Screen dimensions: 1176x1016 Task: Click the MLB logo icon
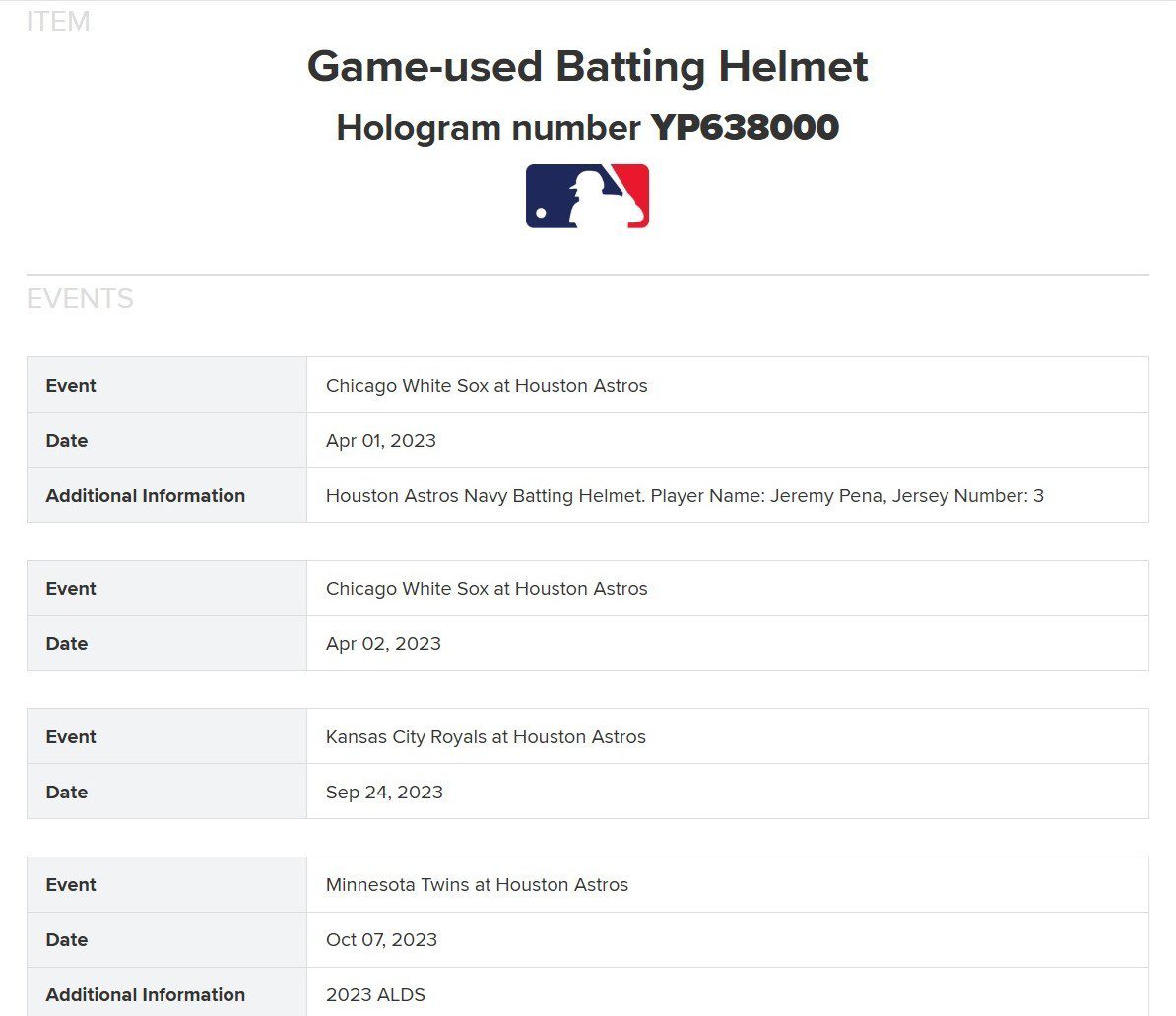click(587, 196)
